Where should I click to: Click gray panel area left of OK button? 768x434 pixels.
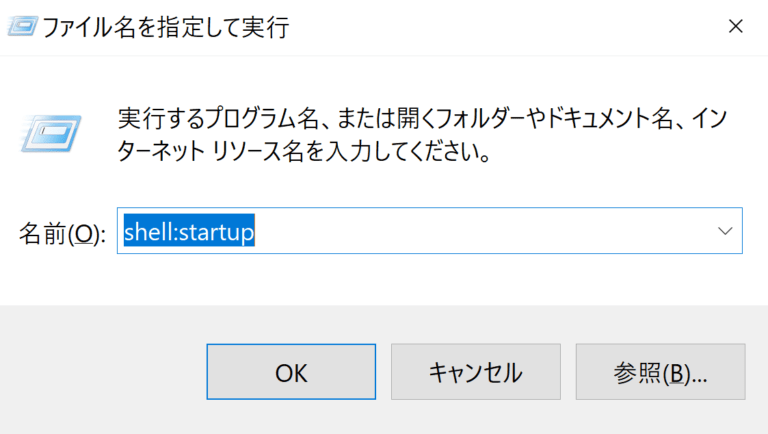point(100,373)
